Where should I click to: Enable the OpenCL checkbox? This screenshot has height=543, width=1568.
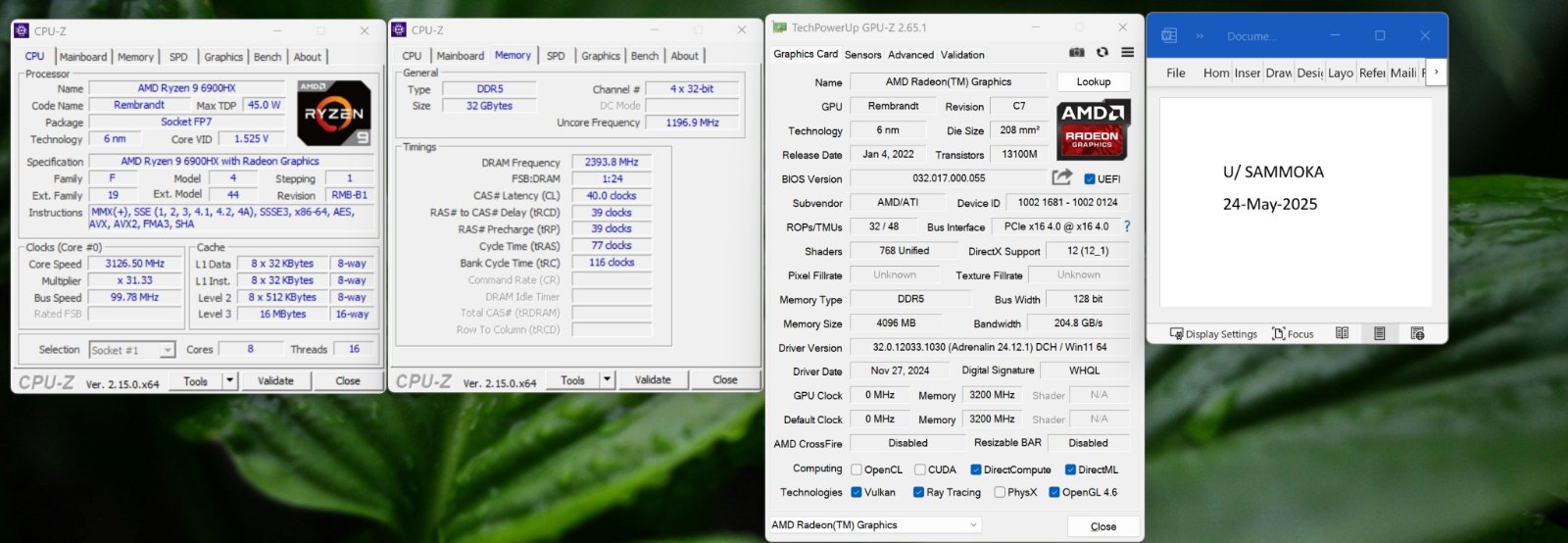[857, 469]
